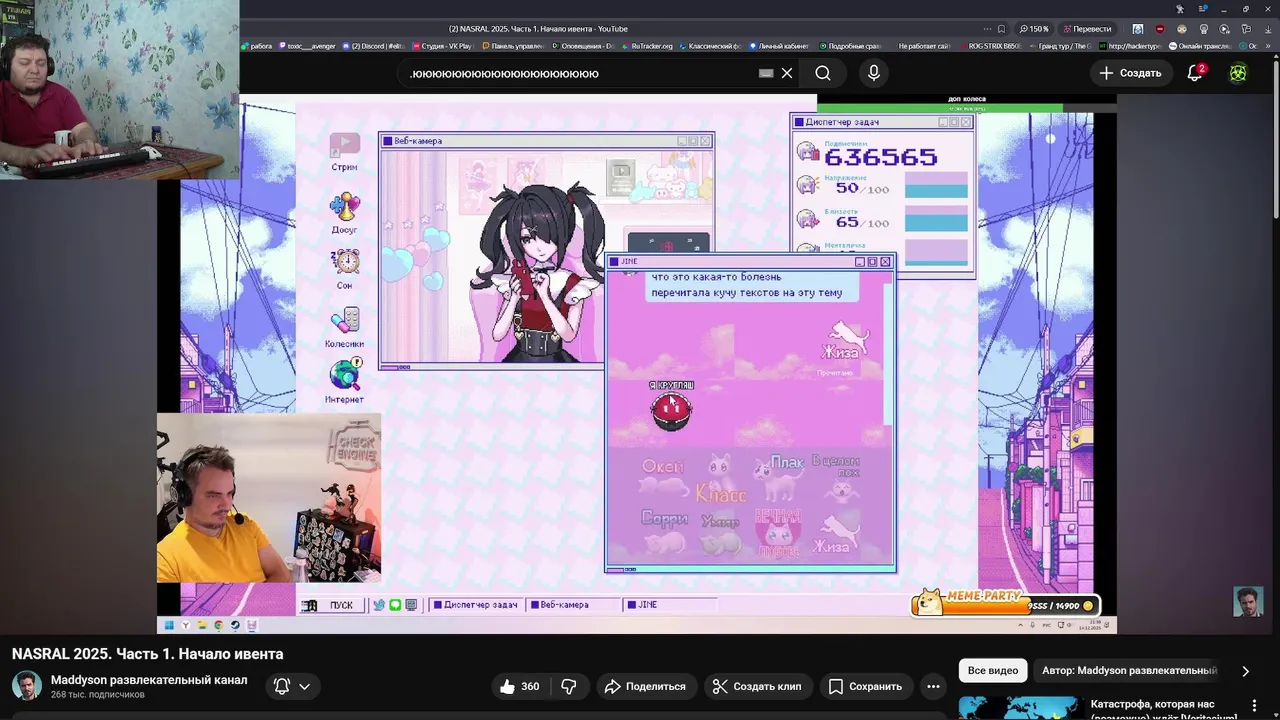1280x720 pixels.
Task: Click the Напряжение stress progress bar
Action: 936,186
